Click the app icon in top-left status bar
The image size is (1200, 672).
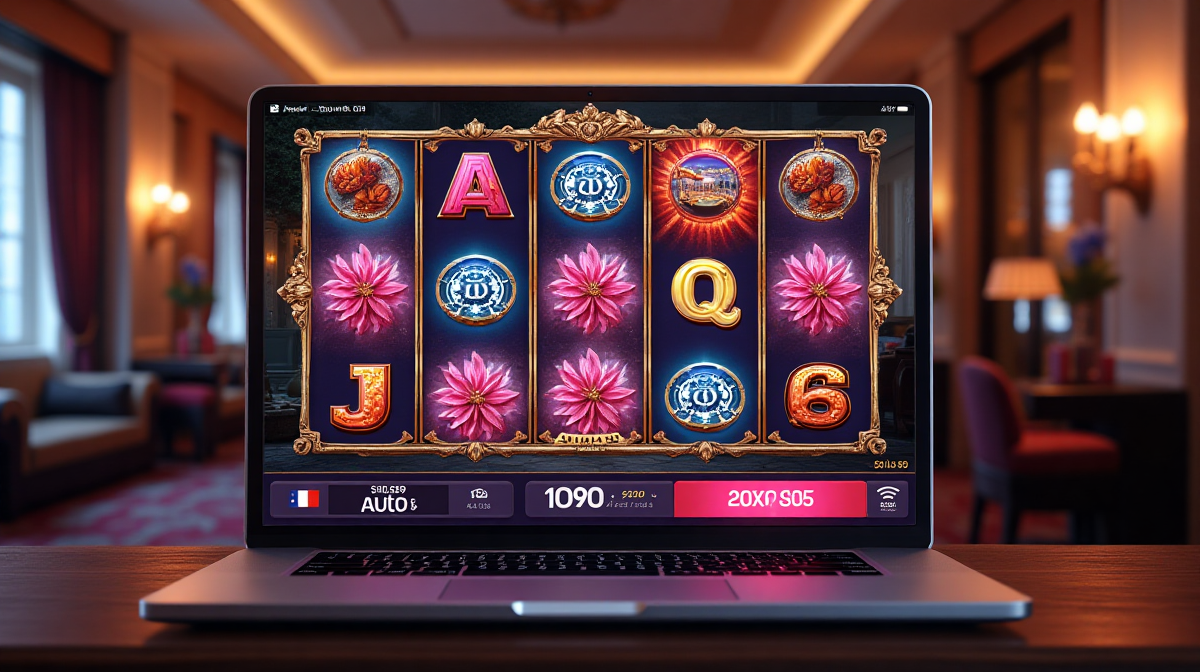point(274,106)
